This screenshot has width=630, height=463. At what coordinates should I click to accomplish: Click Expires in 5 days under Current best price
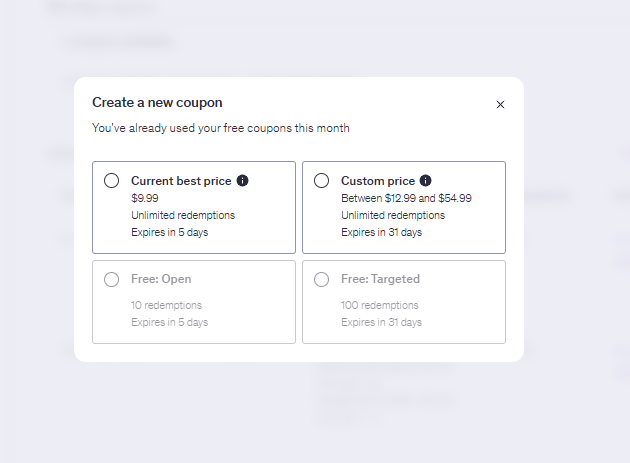coord(170,232)
